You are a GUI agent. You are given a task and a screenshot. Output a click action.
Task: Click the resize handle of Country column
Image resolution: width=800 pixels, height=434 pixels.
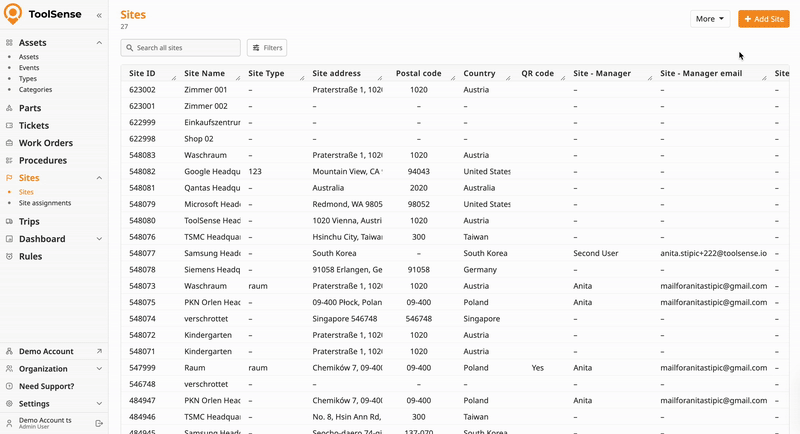click(508, 78)
